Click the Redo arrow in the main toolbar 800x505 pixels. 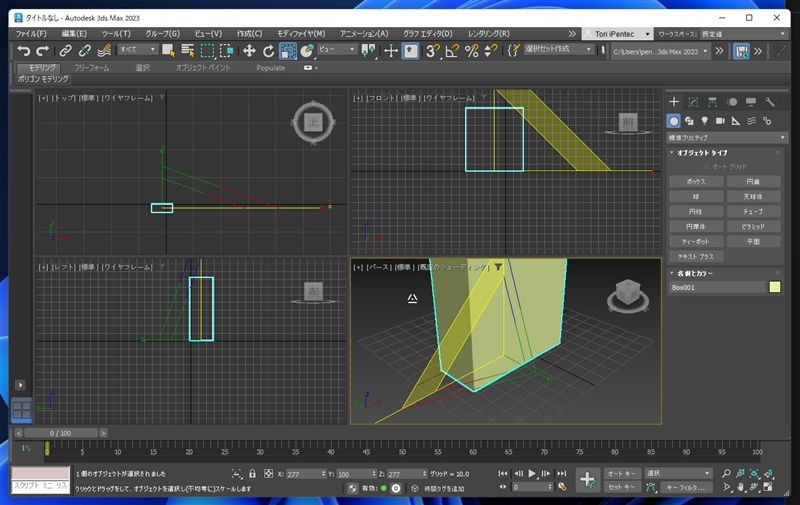pyautogui.click(x=43, y=50)
